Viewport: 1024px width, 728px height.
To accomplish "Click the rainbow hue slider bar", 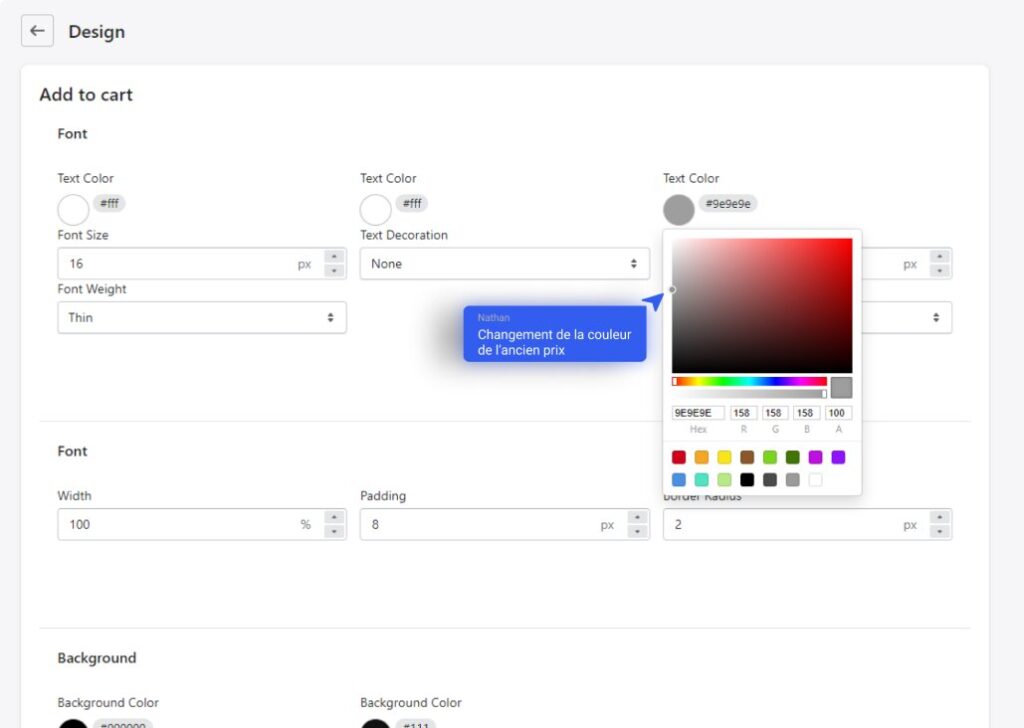I will click(x=749, y=381).
